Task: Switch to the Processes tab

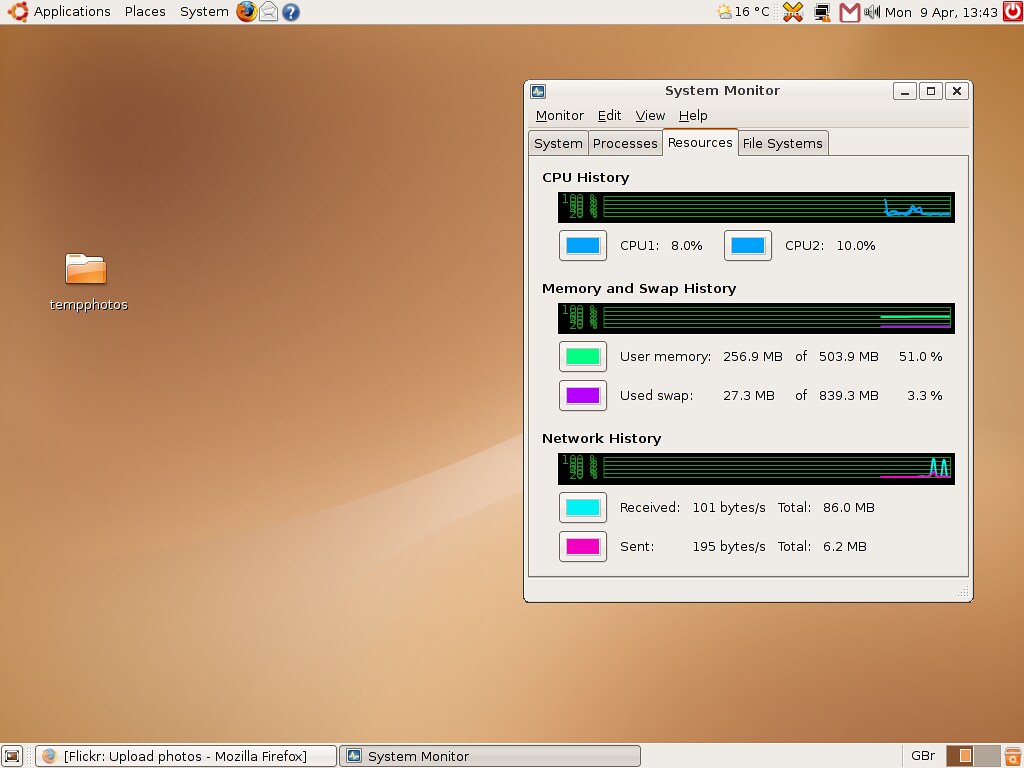Action: coord(625,143)
